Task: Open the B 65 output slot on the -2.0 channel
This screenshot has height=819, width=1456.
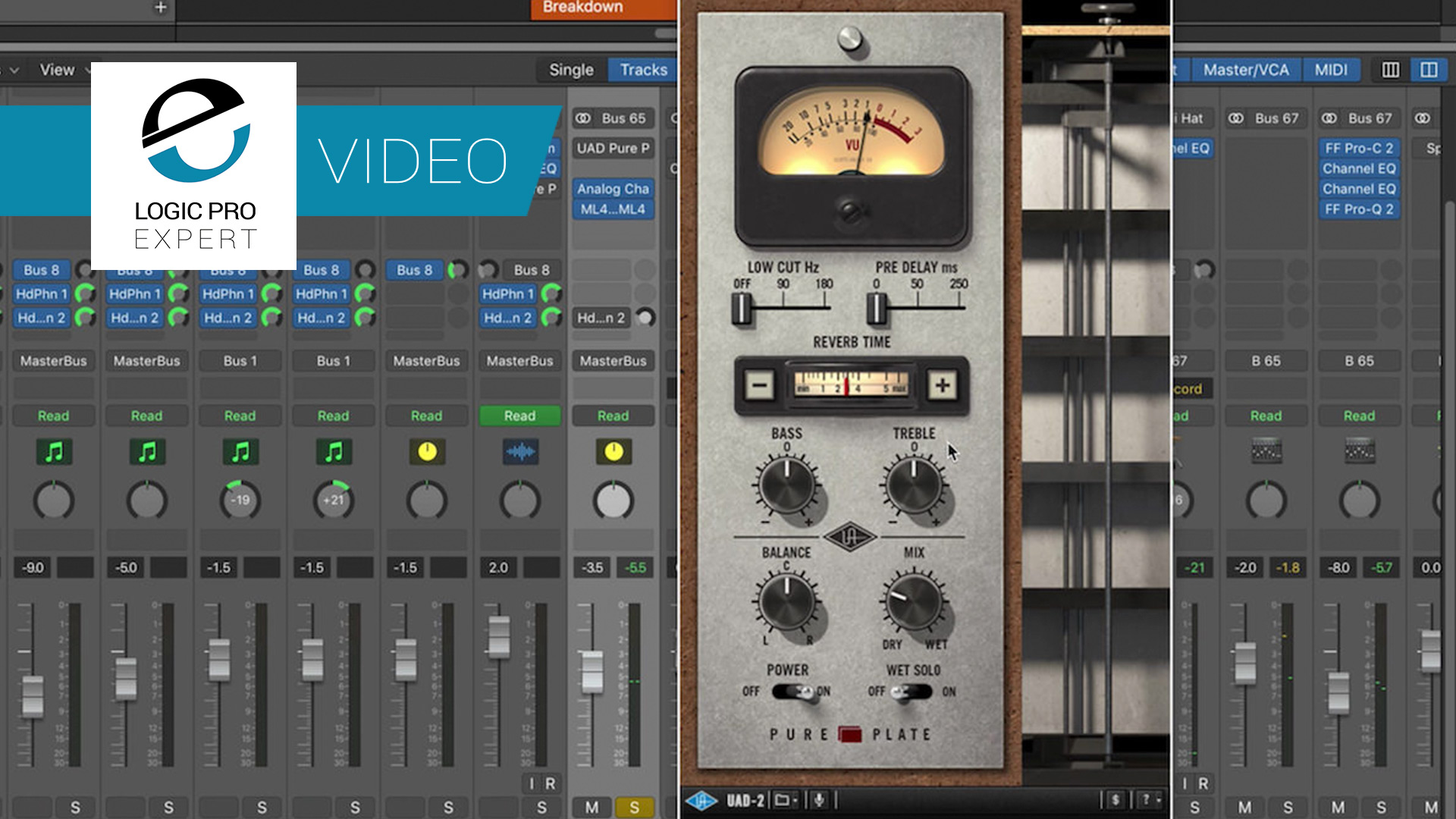Action: point(1266,361)
